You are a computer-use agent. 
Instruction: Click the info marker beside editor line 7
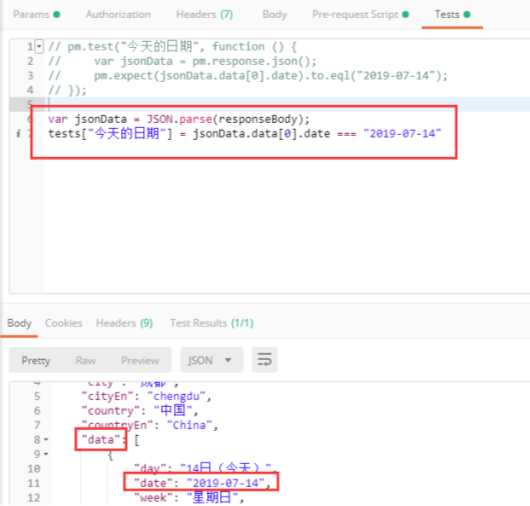18,134
